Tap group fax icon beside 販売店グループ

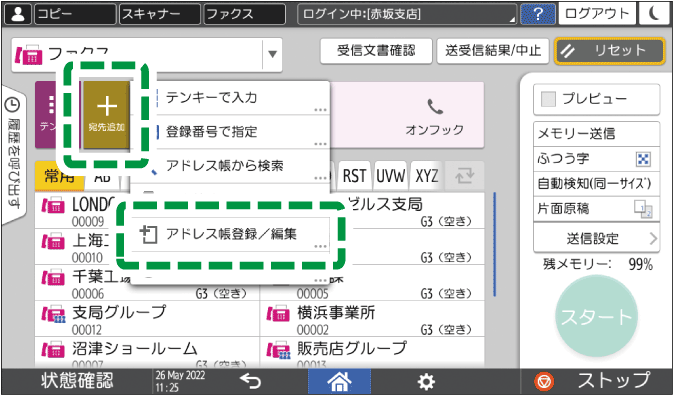point(278,350)
